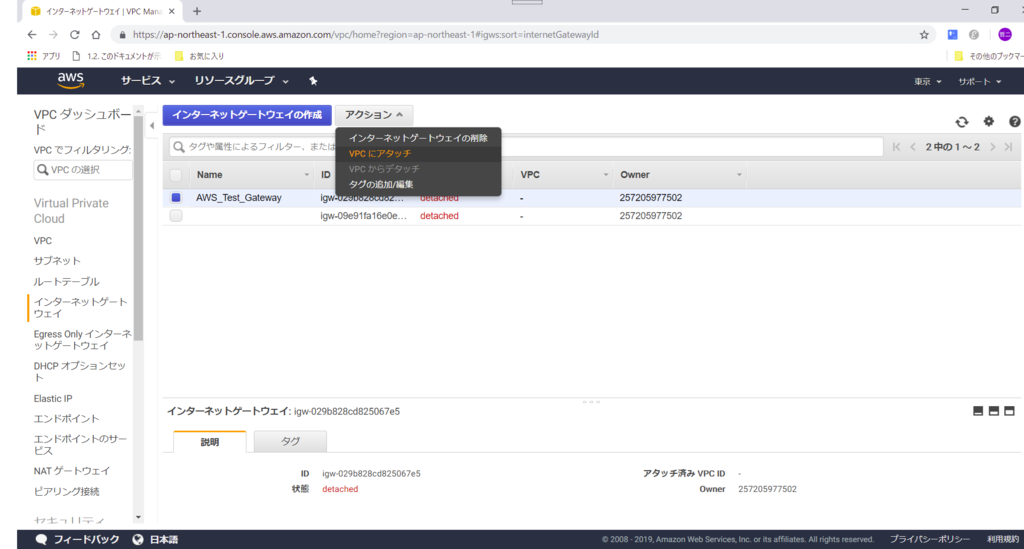Viewport: 1024px width, 549px height.
Task: Open プライバシーポリシー footer link
Action: coord(929,539)
